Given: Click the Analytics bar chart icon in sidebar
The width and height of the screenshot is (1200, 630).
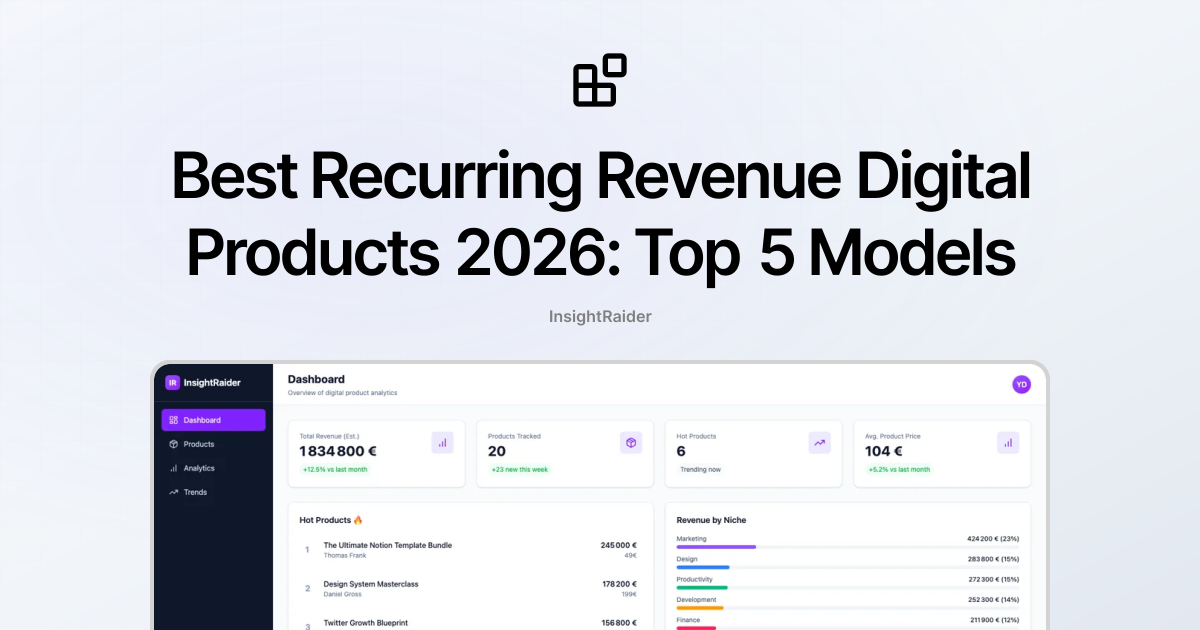Looking at the screenshot, I should pyautogui.click(x=173, y=468).
